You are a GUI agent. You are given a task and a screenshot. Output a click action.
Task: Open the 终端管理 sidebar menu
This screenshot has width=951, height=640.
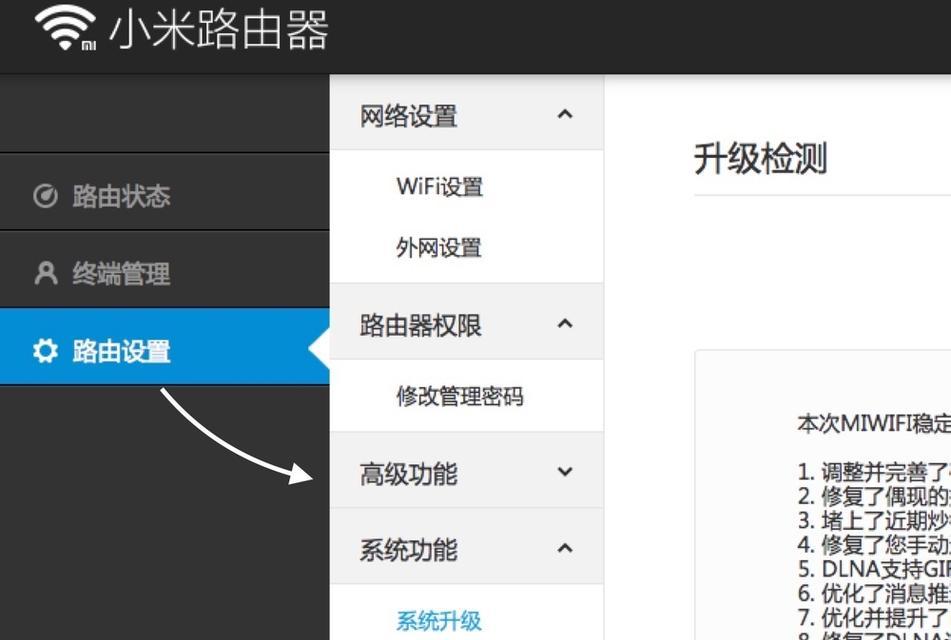coord(164,269)
